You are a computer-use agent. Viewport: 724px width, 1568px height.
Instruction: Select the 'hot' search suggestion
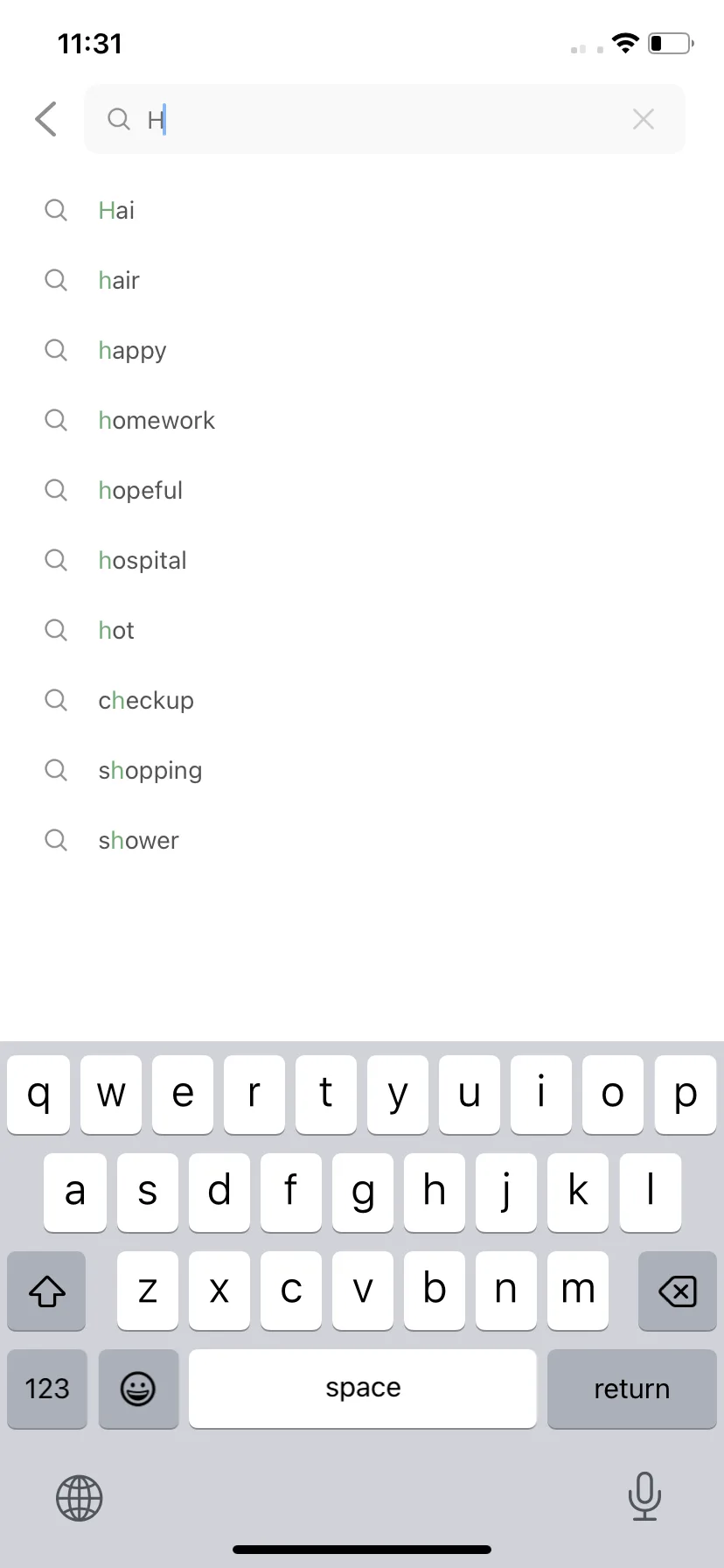point(362,630)
